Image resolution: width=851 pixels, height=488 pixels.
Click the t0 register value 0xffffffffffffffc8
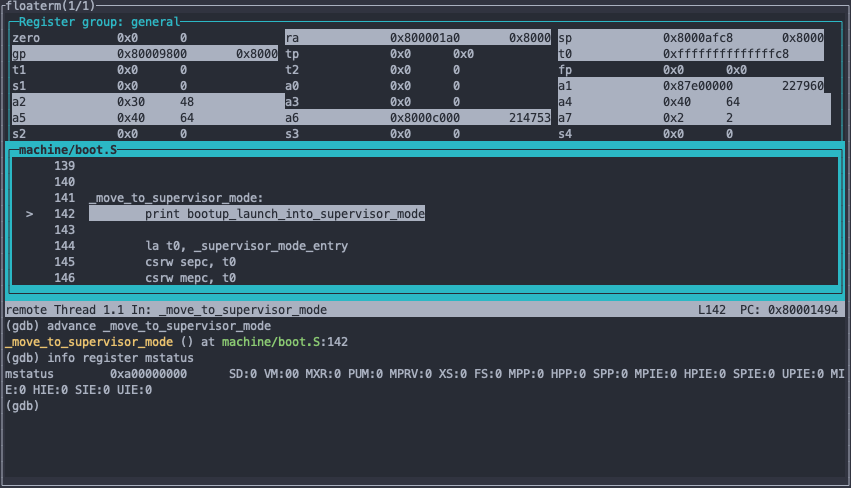pyautogui.click(x=725, y=54)
